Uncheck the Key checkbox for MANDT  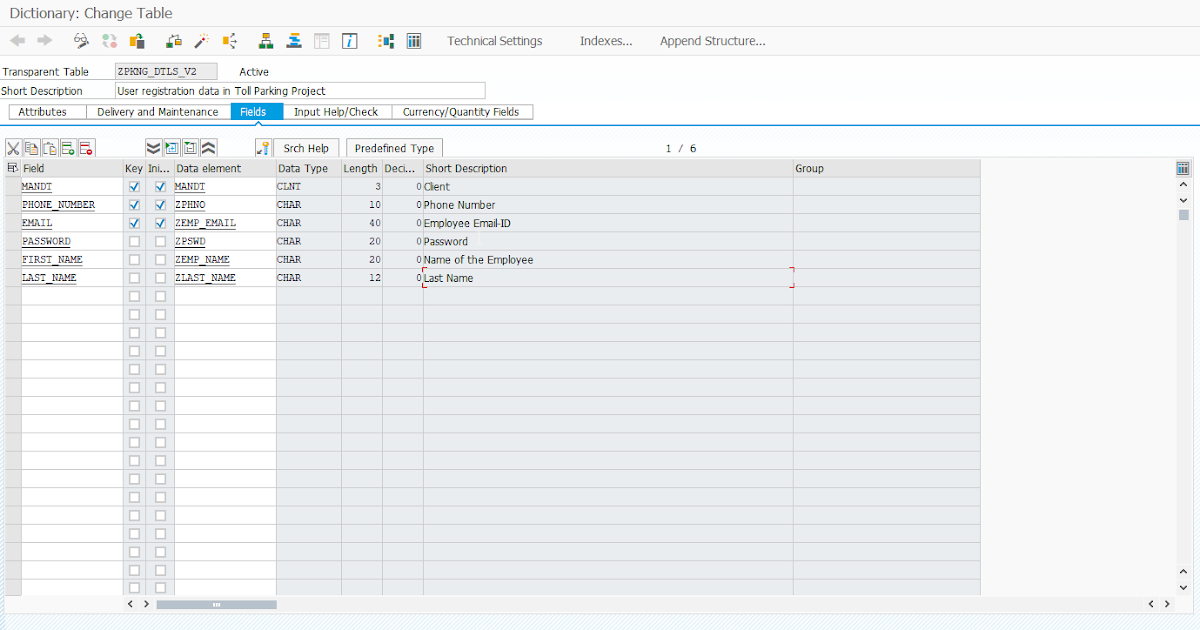pos(134,186)
